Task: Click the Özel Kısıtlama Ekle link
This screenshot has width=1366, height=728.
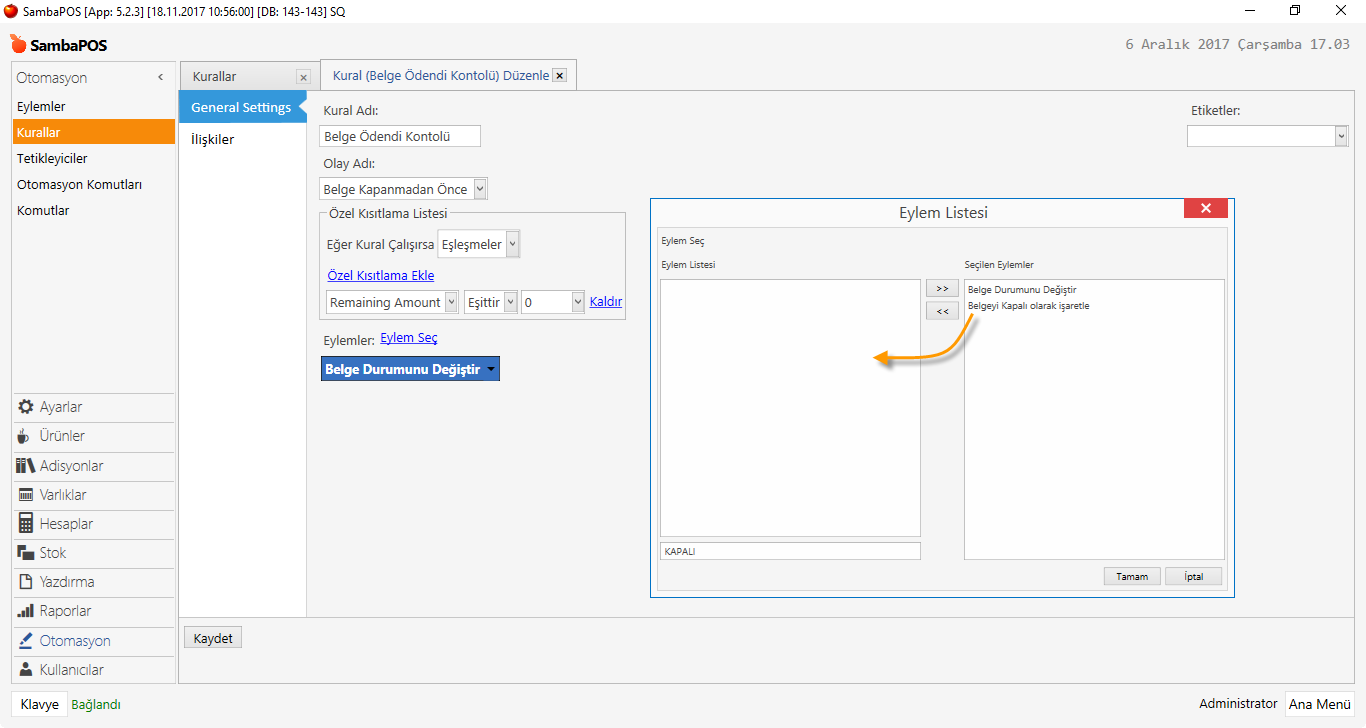Action: tap(380, 275)
